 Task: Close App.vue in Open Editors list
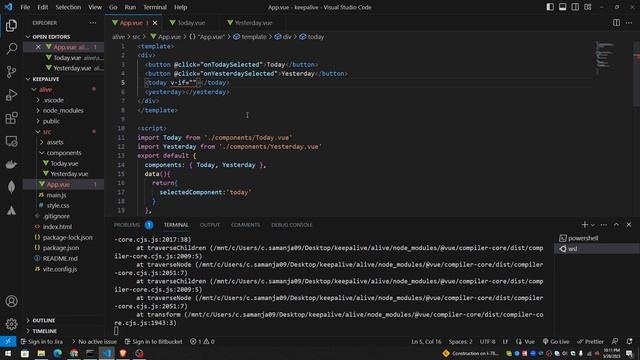click(x=38, y=47)
